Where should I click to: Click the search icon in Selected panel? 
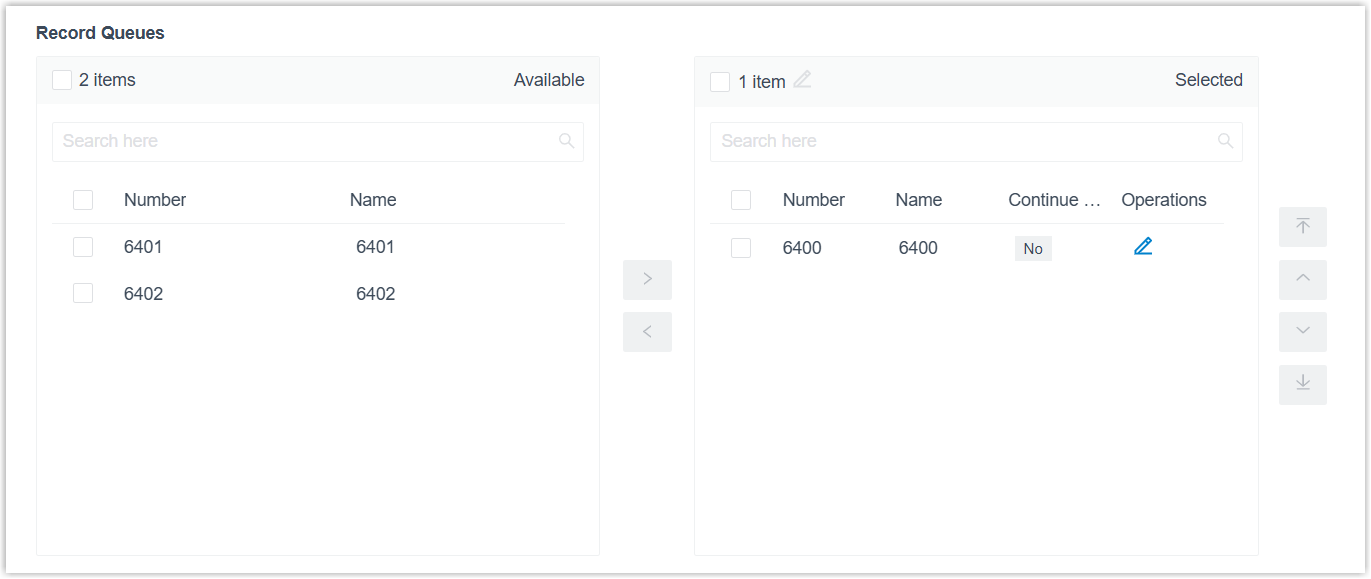click(1225, 141)
